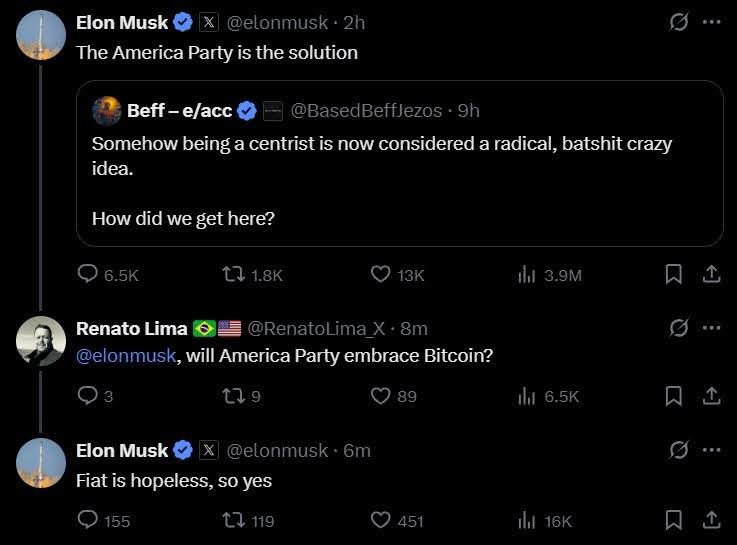This screenshot has width=737, height=545.
Task: Like the post with 13K likes
Action: click(380, 274)
